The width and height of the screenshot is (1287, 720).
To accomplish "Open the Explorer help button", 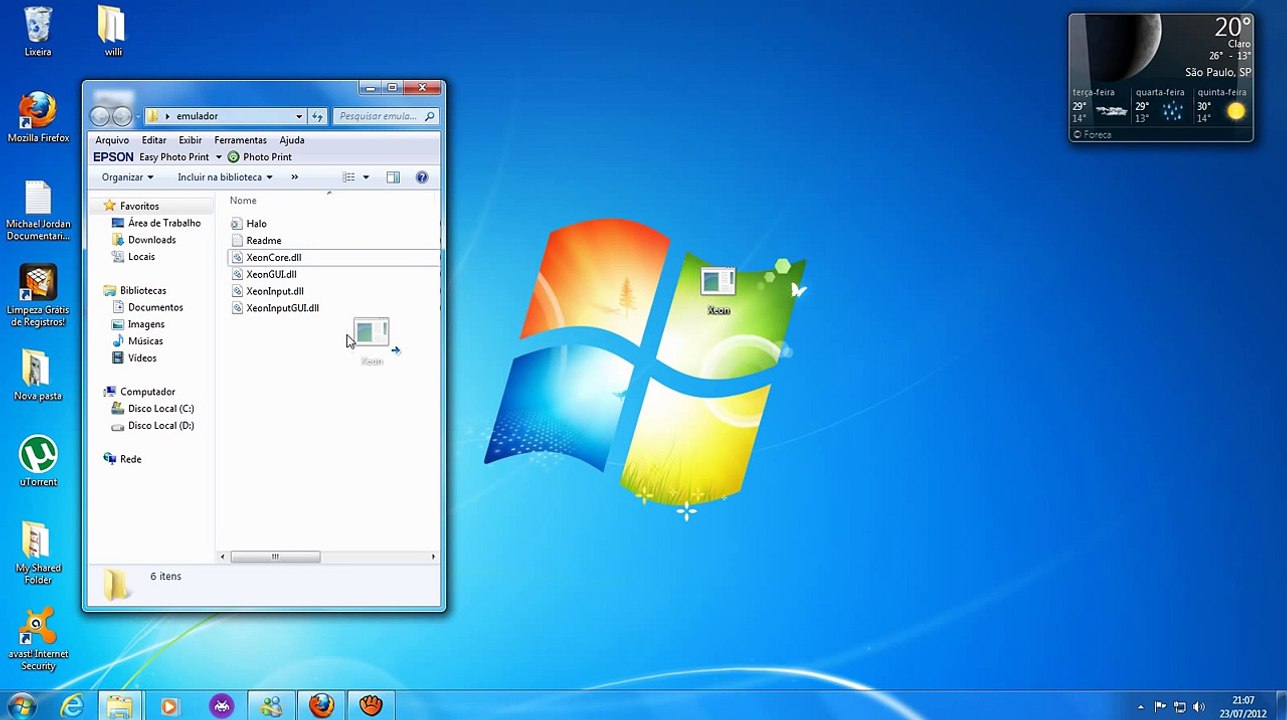I will pyautogui.click(x=422, y=177).
